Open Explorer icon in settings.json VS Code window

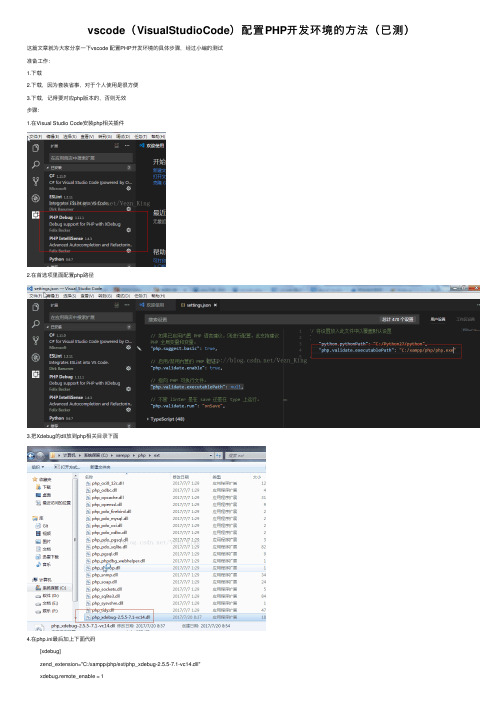(x=35, y=307)
